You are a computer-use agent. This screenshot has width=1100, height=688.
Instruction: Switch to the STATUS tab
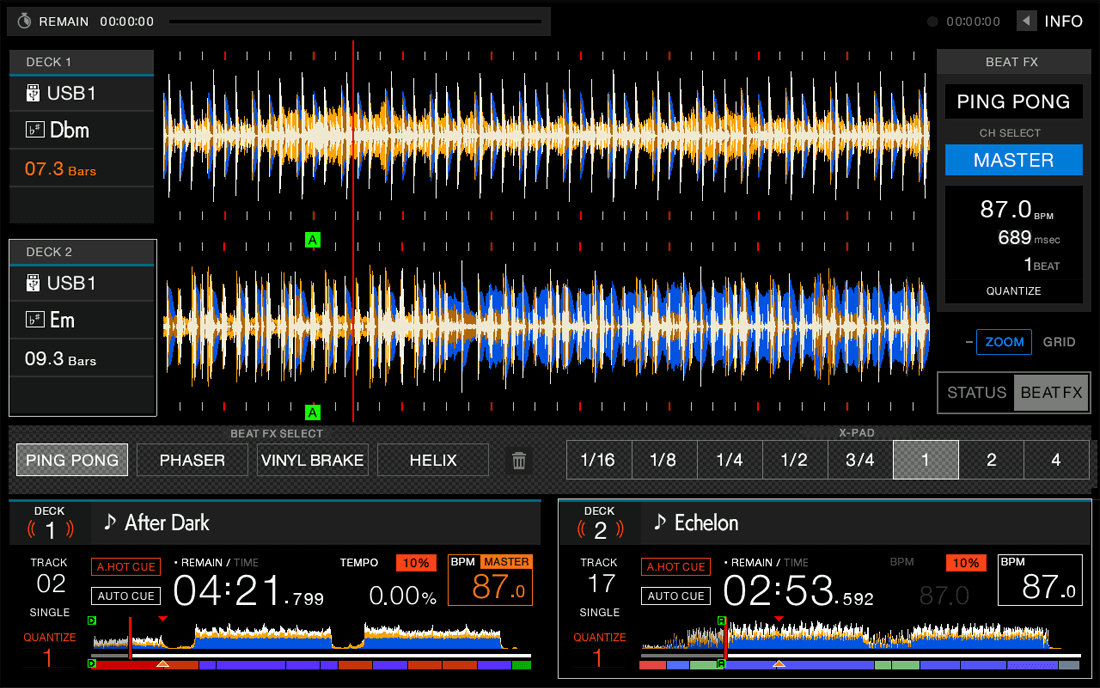[x=977, y=393]
